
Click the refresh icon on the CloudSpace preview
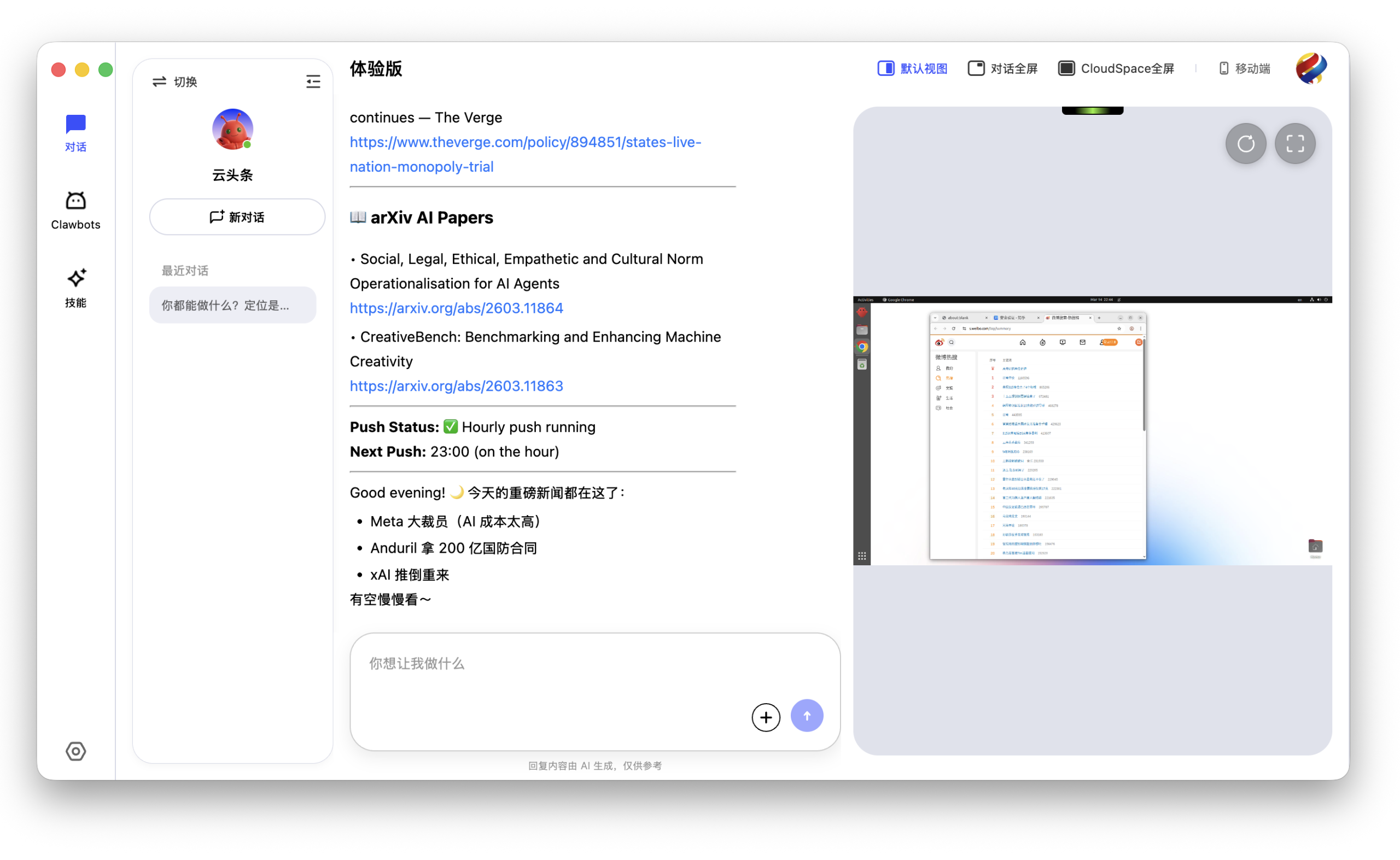click(x=1245, y=143)
